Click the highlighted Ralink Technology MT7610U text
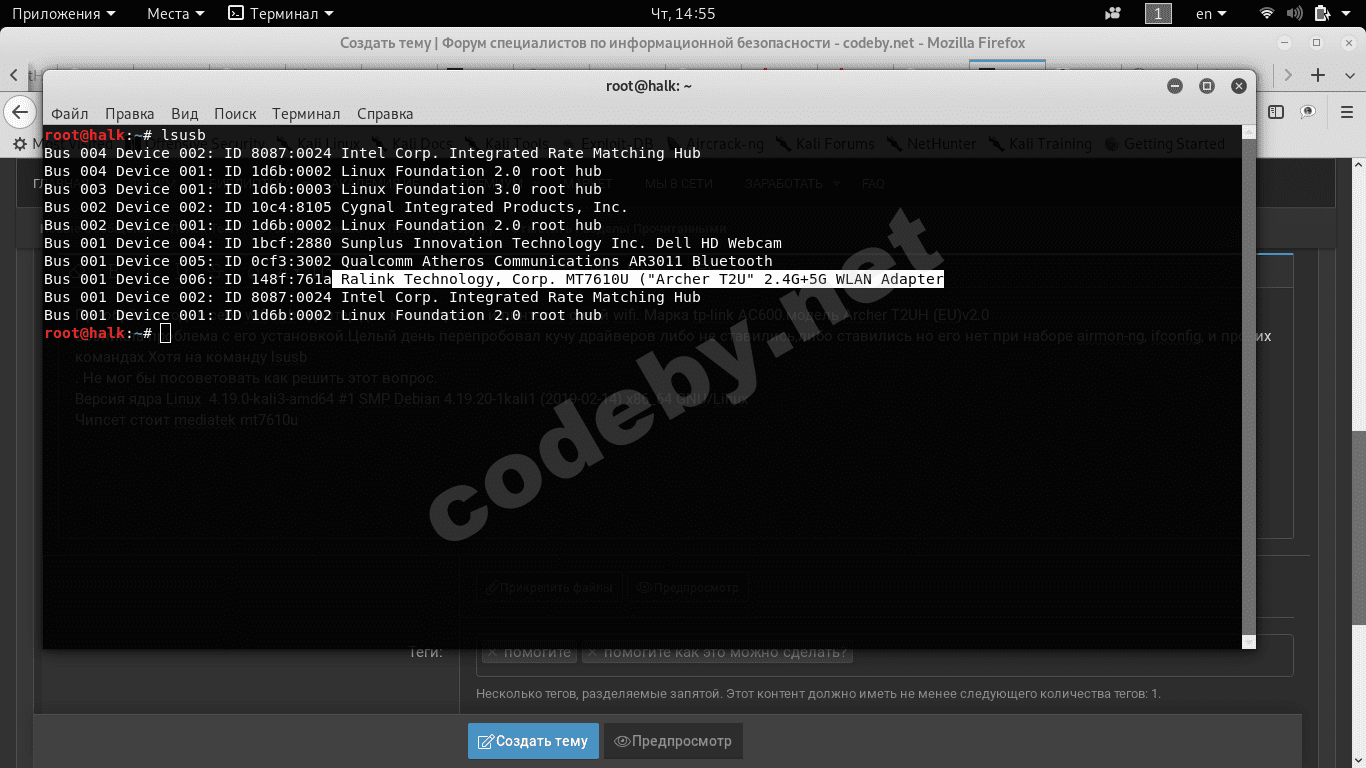This screenshot has width=1366, height=768. point(638,279)
